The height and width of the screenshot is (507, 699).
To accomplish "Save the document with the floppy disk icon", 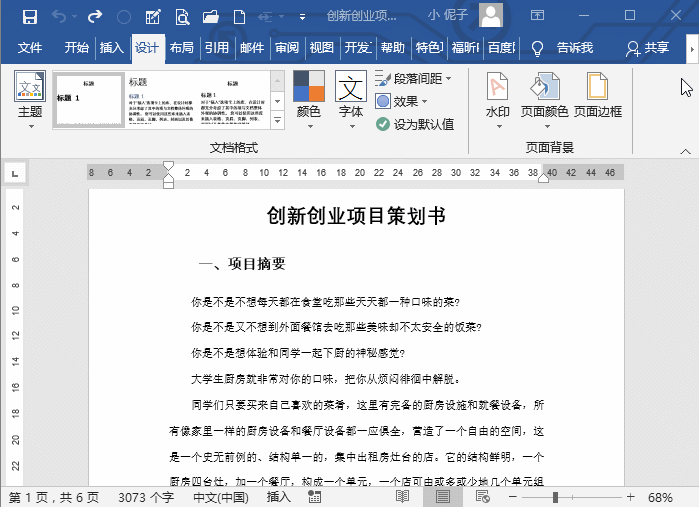I will point(30,17).
